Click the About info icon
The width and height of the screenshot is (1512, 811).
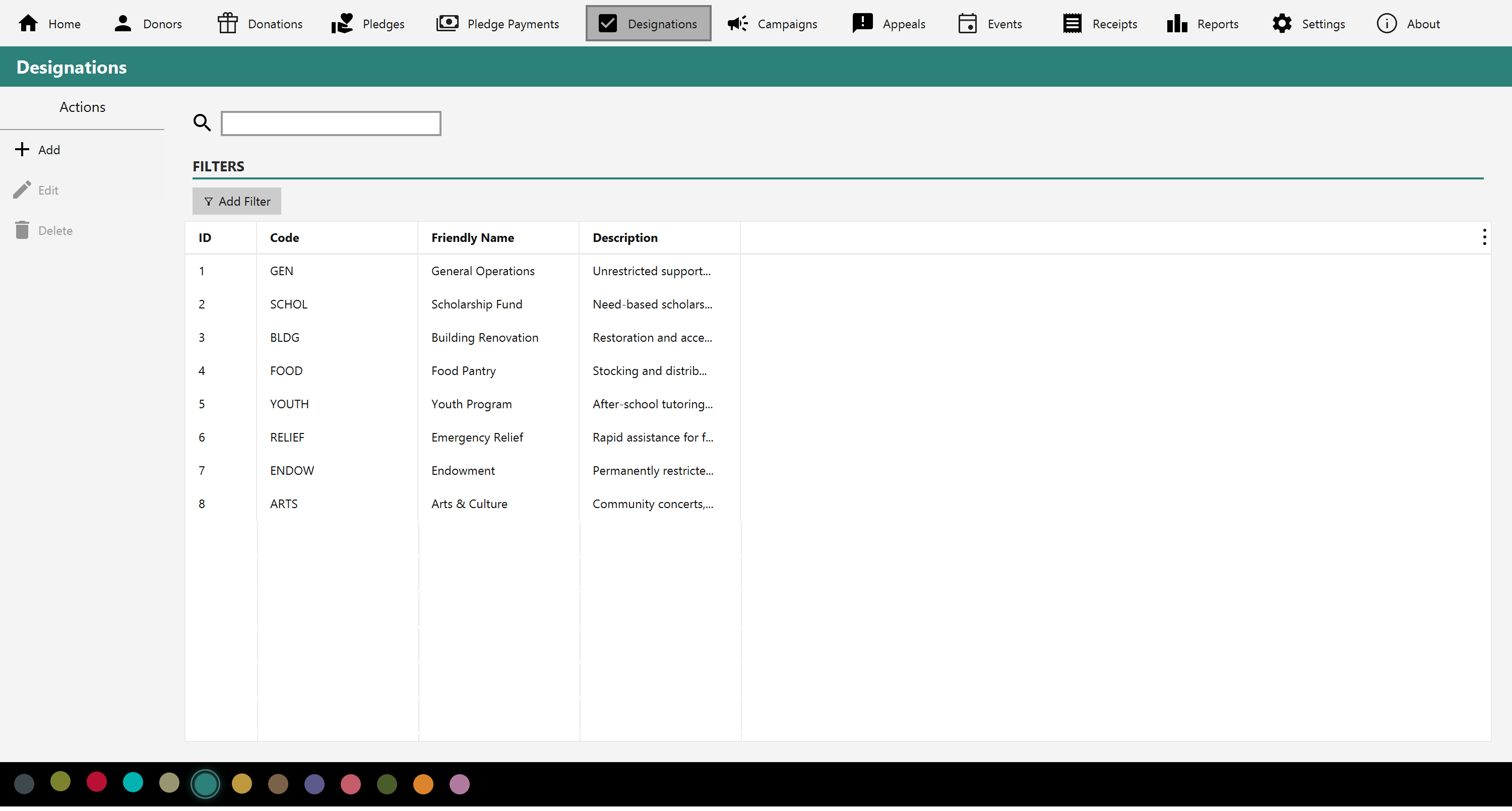point(1387,24)
